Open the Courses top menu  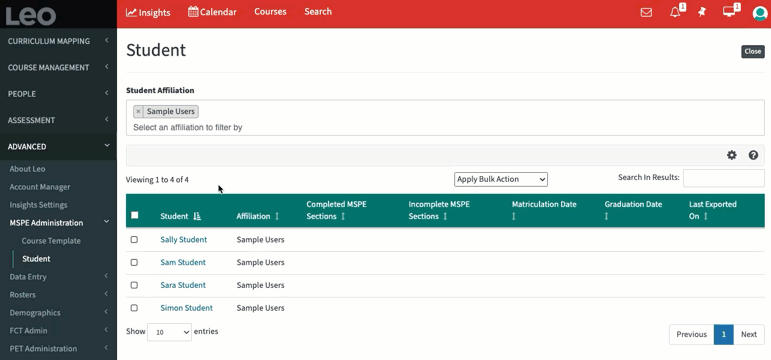click(270, 12)
